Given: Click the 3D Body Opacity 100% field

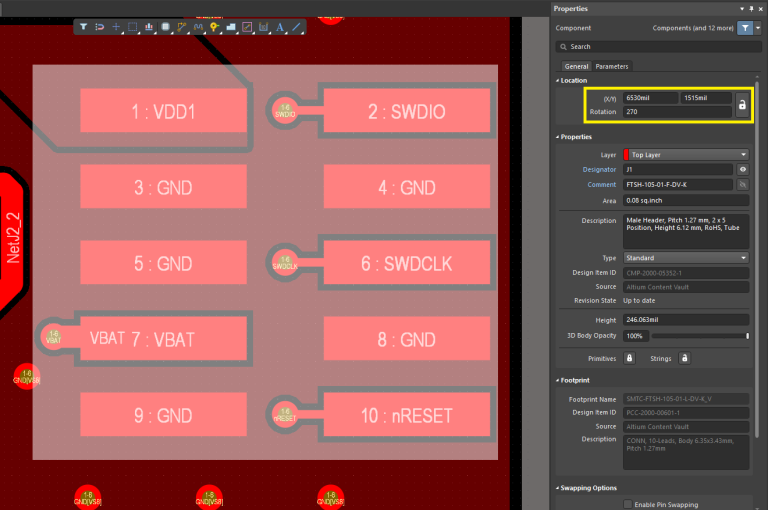Looking at the screenshot, I should pyautogui.click(x=636, y=336).
